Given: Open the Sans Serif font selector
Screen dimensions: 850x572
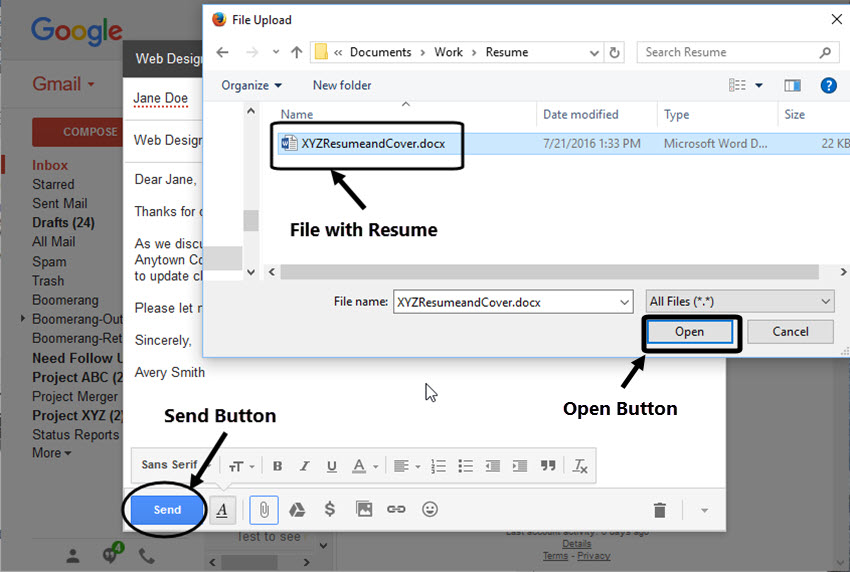Looking at the screenshot, I should [176, 465].
